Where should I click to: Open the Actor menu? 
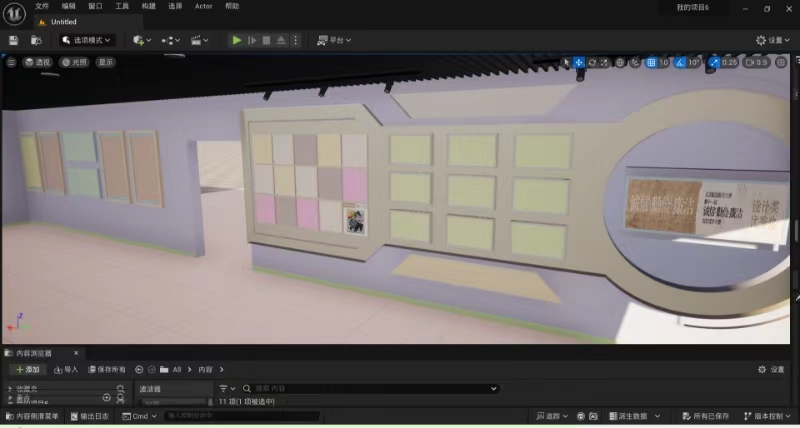tap(203, 6)
